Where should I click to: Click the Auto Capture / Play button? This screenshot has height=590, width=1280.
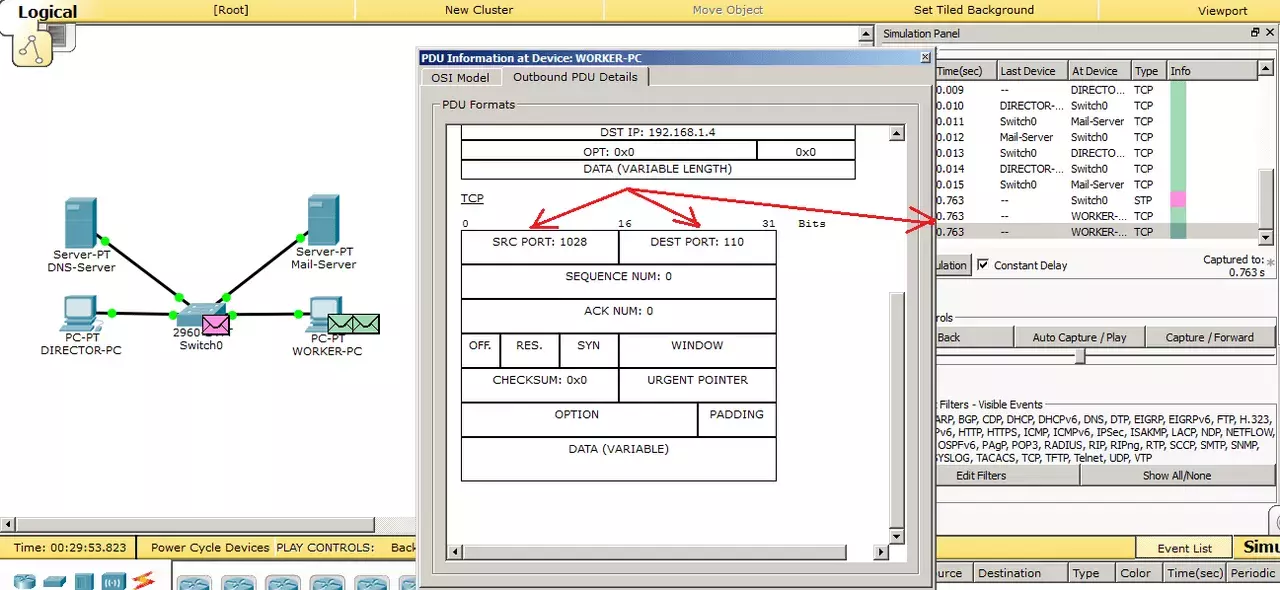[x=1080, y=337]
